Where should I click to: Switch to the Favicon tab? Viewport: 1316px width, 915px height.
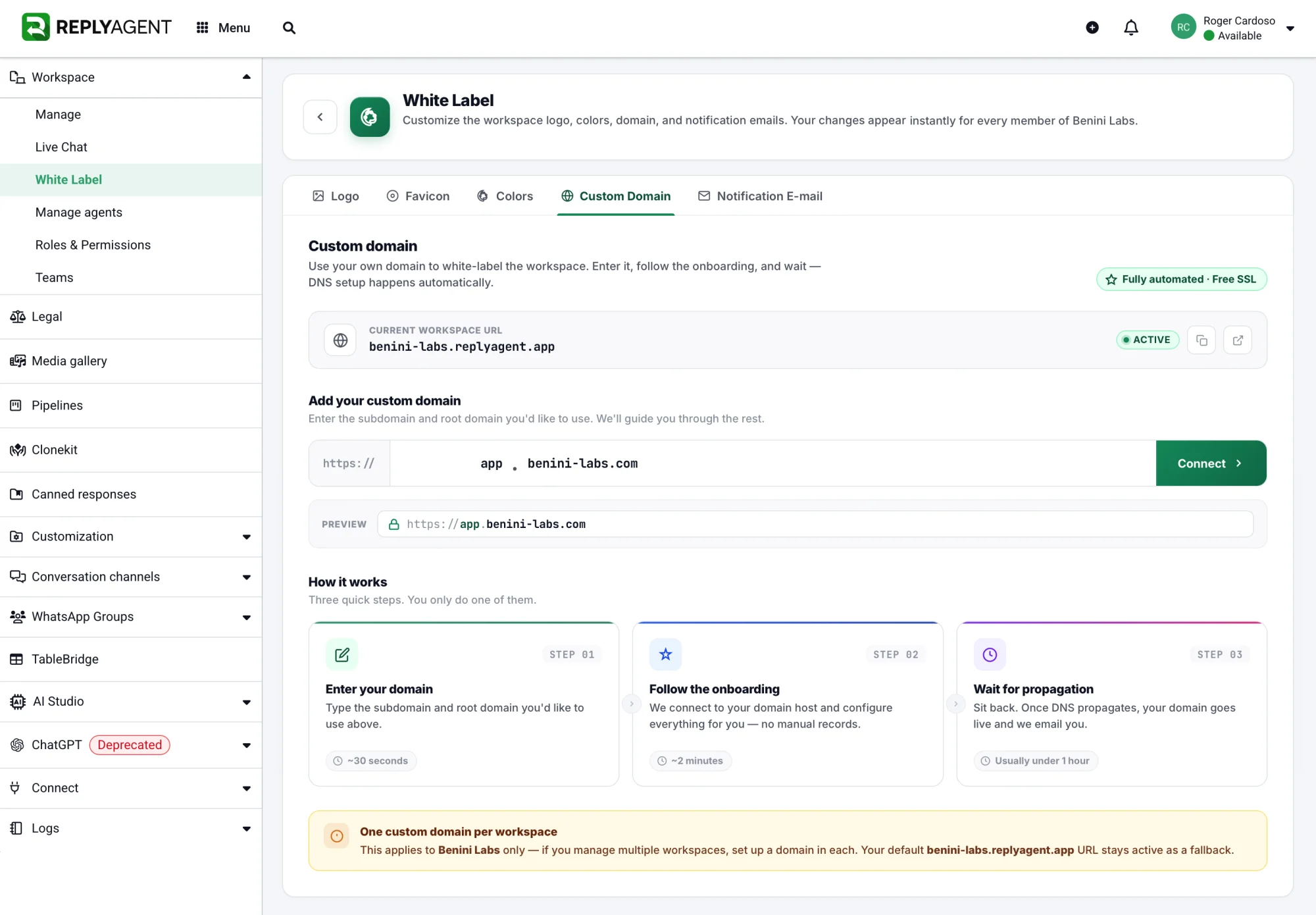pyautogui.click(x=418, y=196)
